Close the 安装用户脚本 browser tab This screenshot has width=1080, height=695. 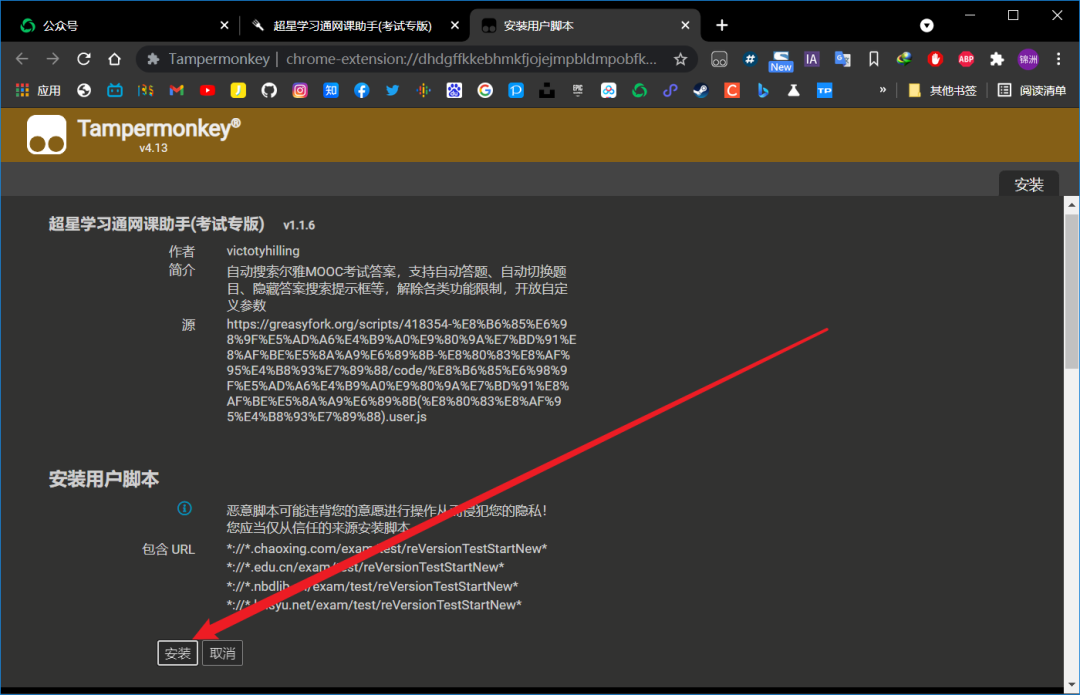click(685, 25)
